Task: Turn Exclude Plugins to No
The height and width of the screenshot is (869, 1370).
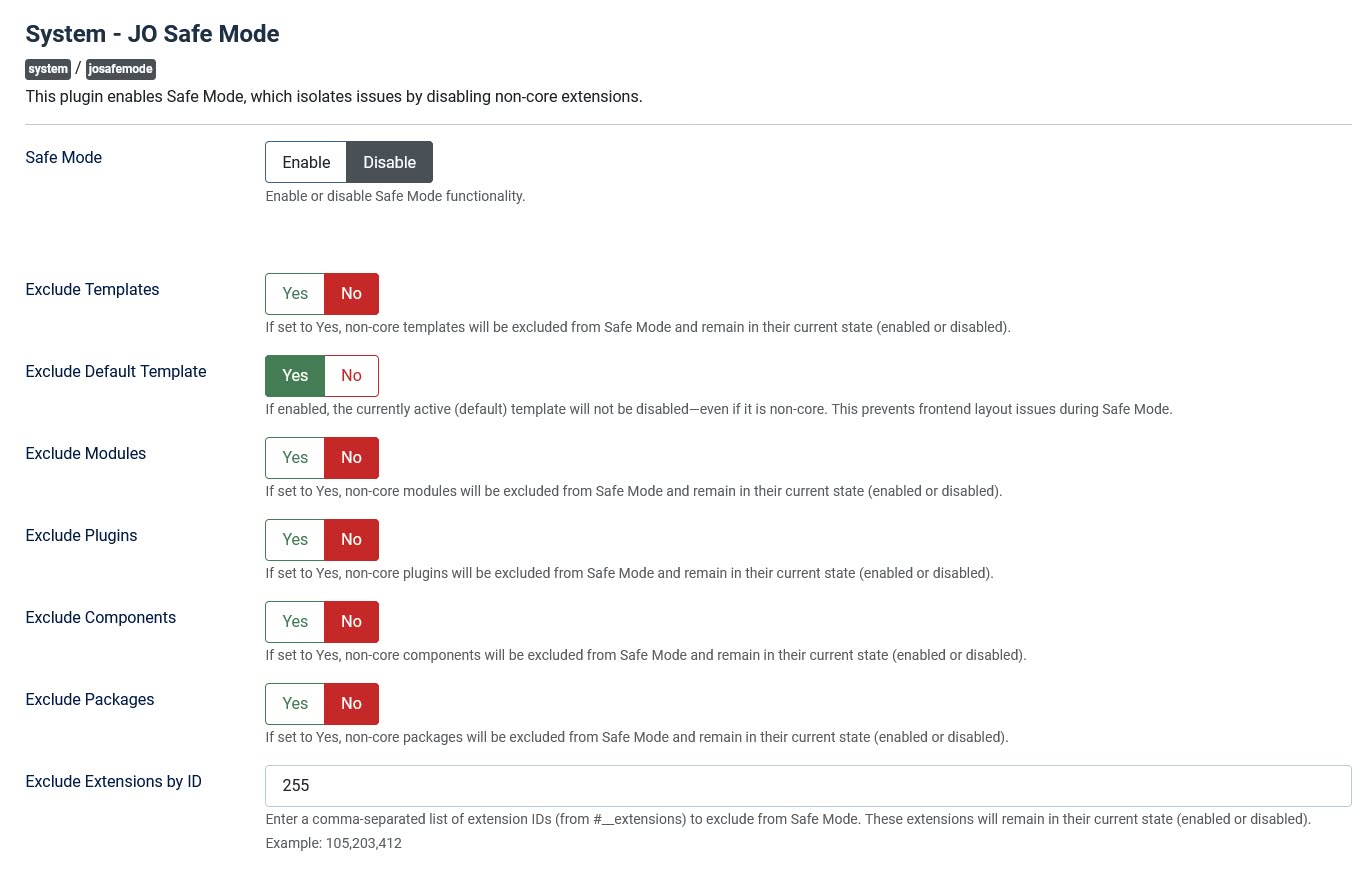Action: [351, 540]
